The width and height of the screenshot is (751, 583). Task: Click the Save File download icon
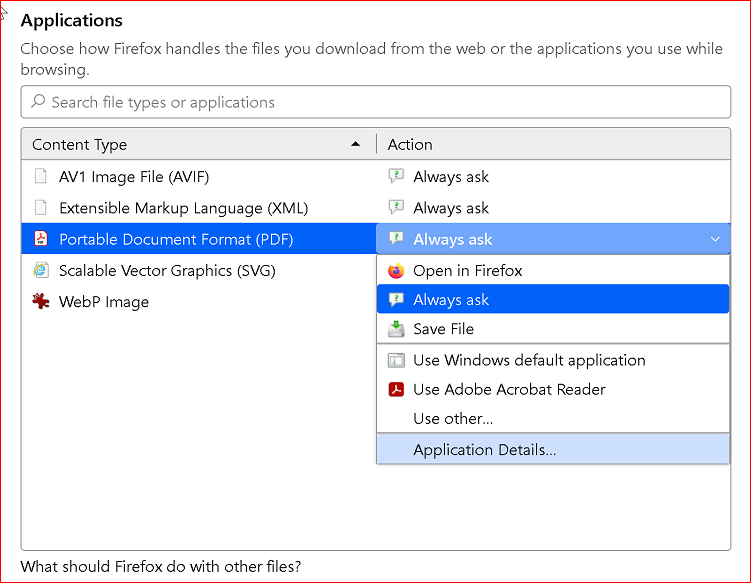(x=396, y=329)
